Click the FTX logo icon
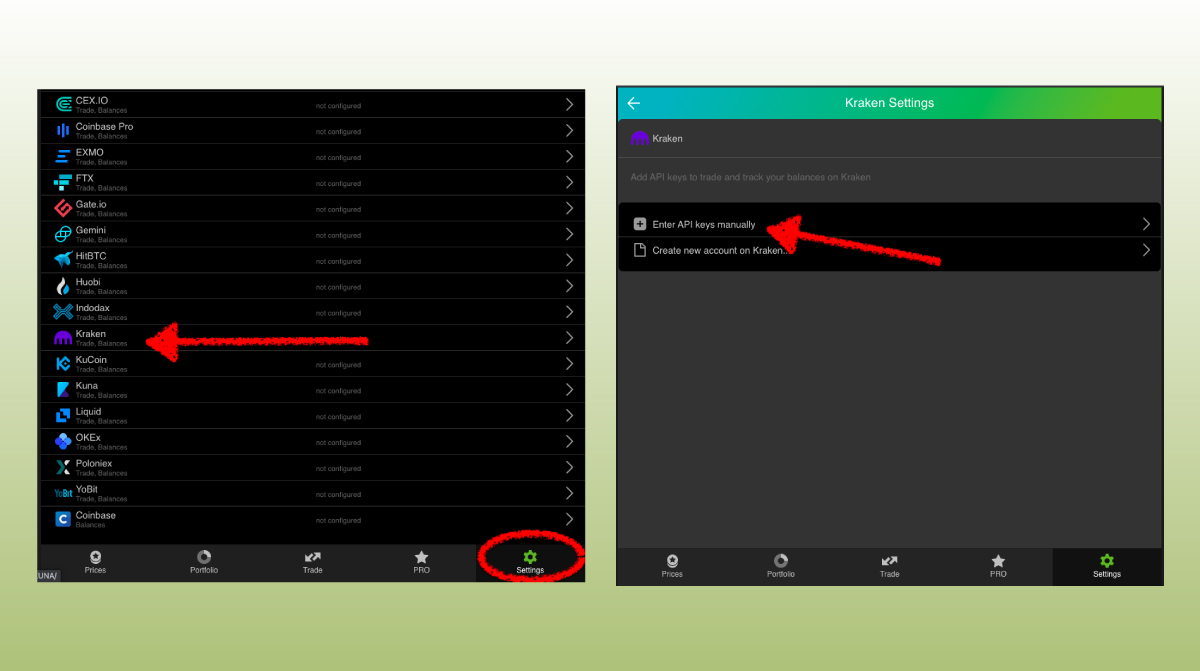1200x671 pixels. [x=62, y=183]
